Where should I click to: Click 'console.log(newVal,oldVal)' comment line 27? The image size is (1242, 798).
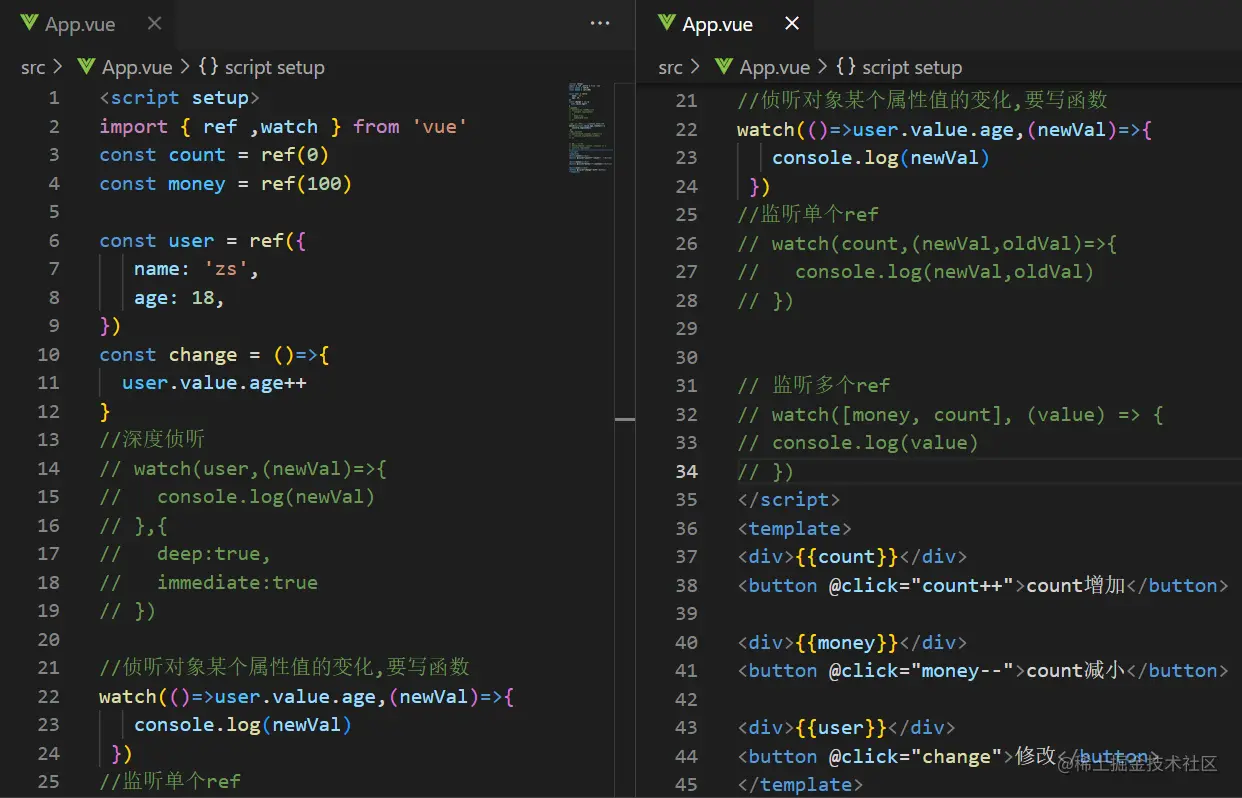(x=944, y=272)
